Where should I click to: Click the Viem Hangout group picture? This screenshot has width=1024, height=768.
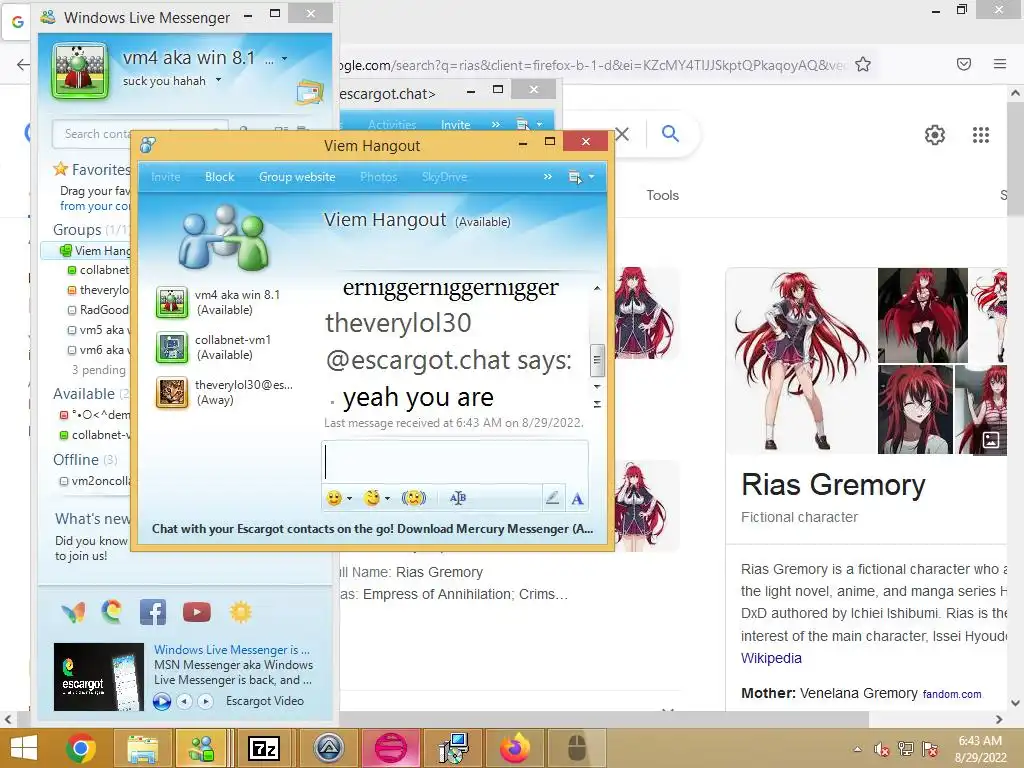coord(224,238)
